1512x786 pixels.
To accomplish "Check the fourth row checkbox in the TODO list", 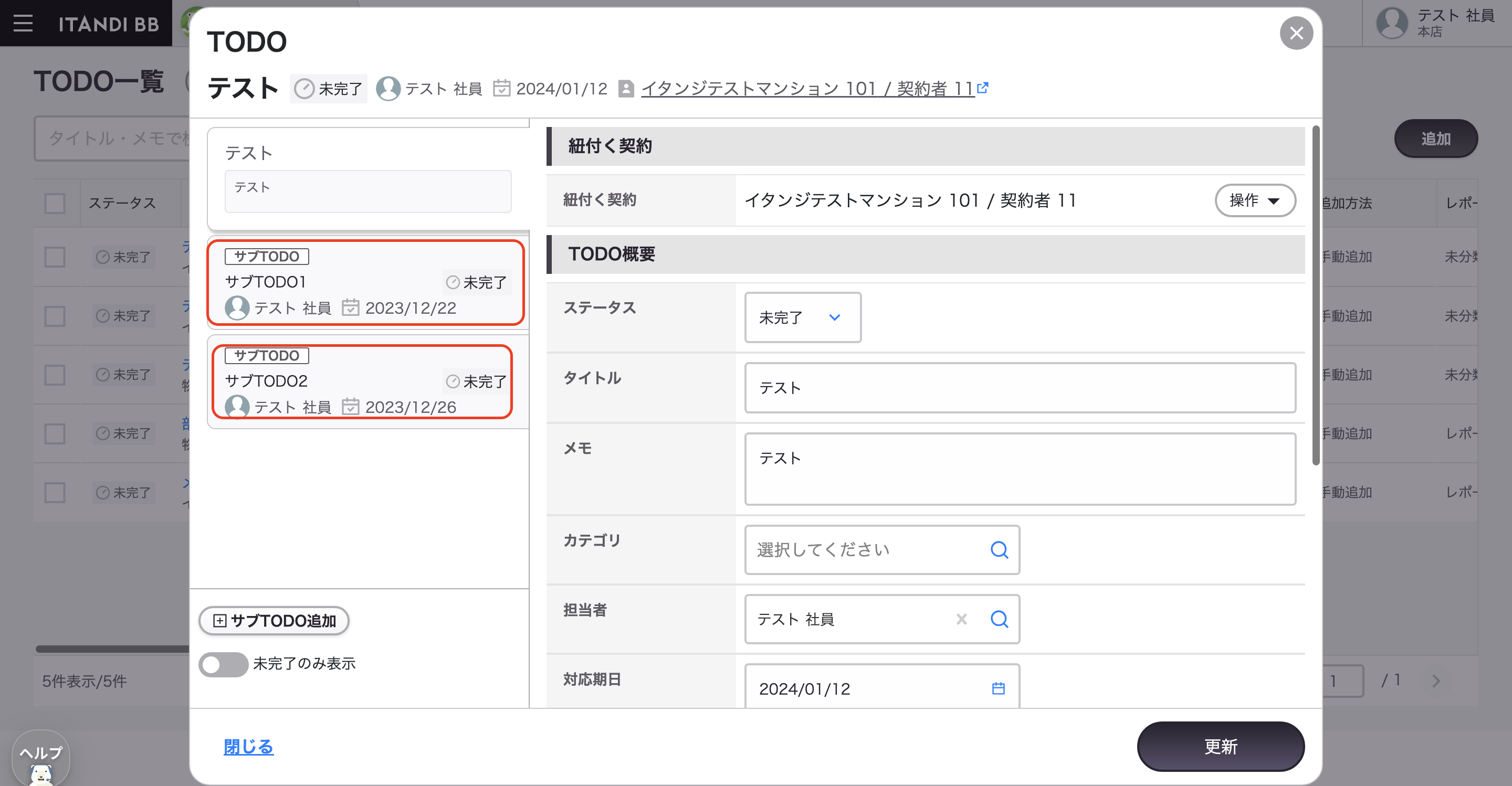I will (55, 433).
